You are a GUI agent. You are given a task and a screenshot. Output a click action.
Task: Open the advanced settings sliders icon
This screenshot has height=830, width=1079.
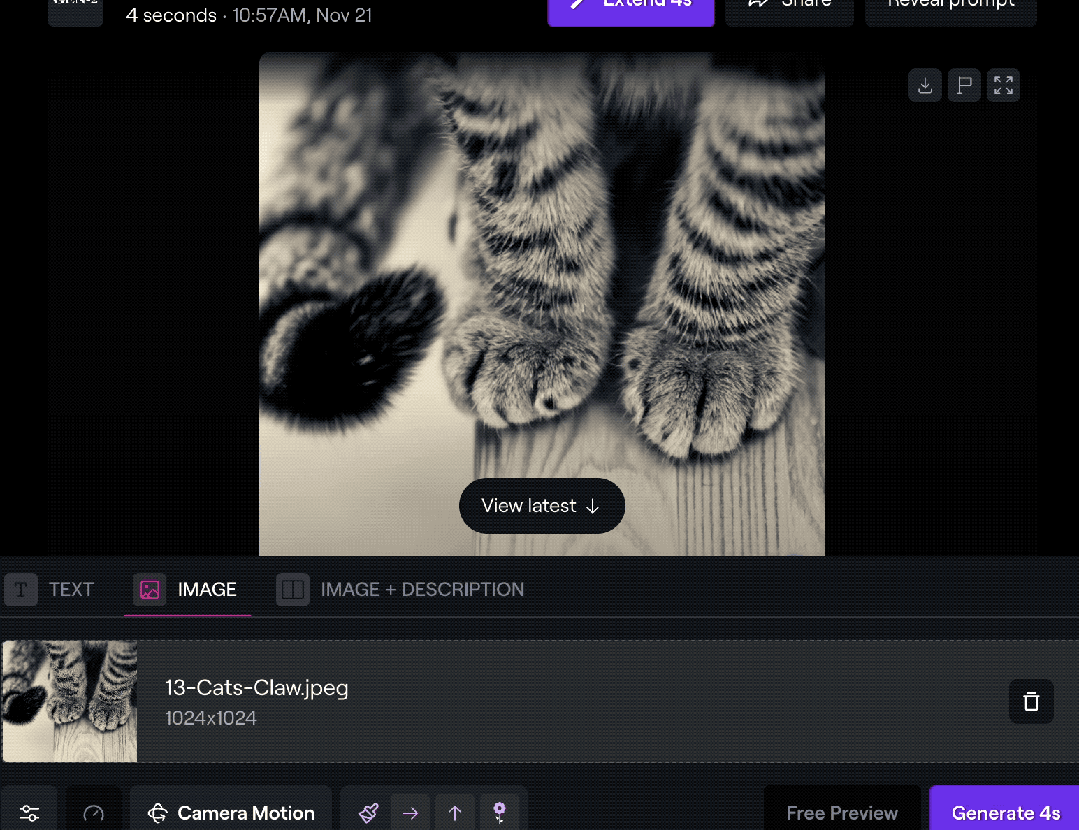coord(29,813)
